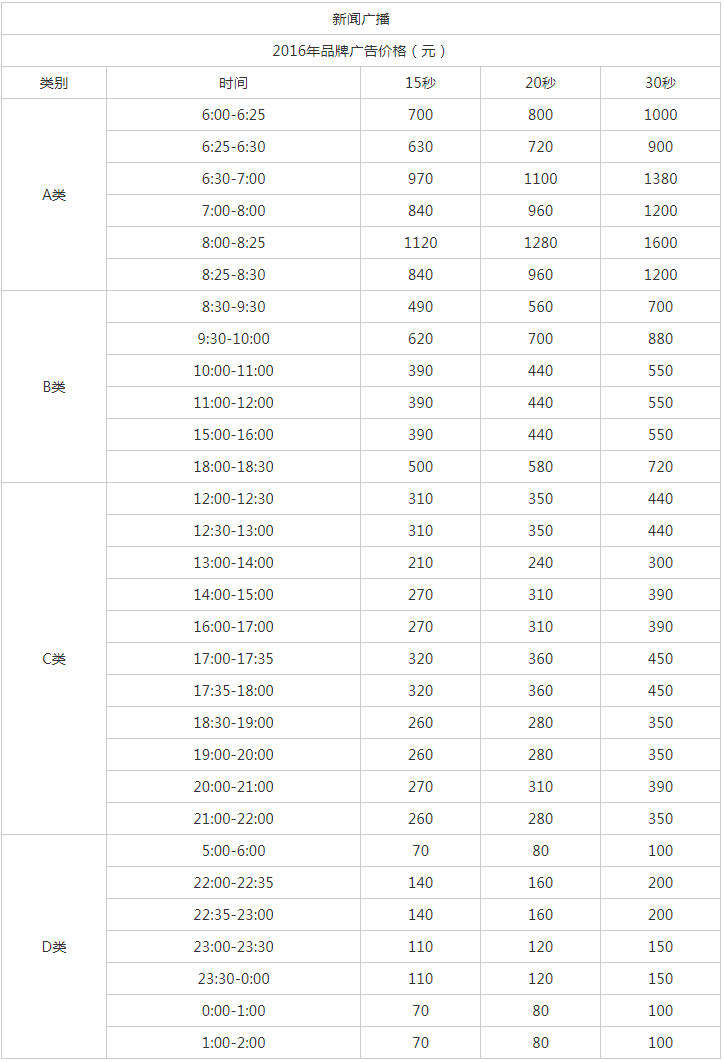Click the 30秒 column header
This screenshot has height=1062, width=724.
[660, 83]
